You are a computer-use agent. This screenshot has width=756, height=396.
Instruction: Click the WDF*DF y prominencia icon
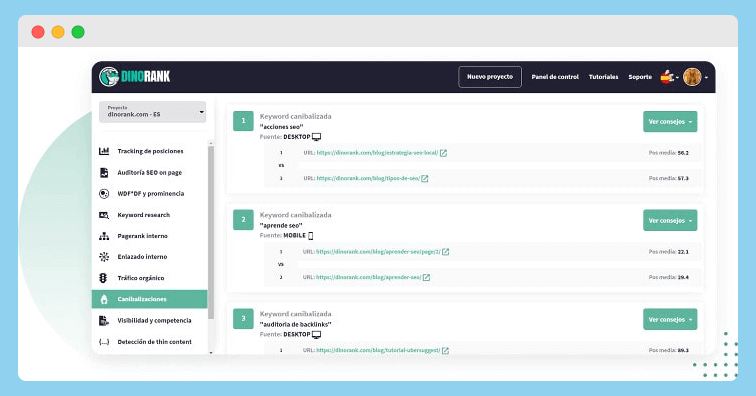pos(104,193)
